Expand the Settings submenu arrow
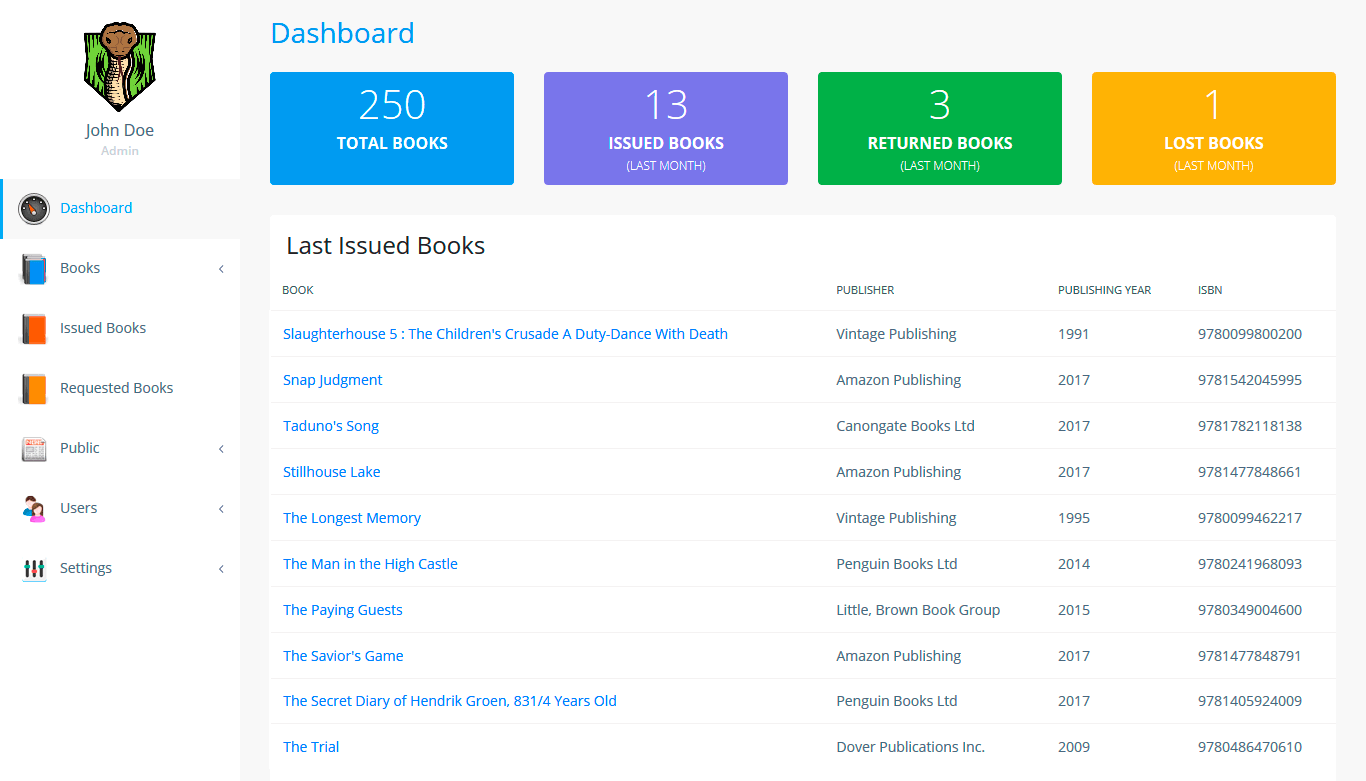This screenshot has height=781, width=1366. [x=221, y=569]
